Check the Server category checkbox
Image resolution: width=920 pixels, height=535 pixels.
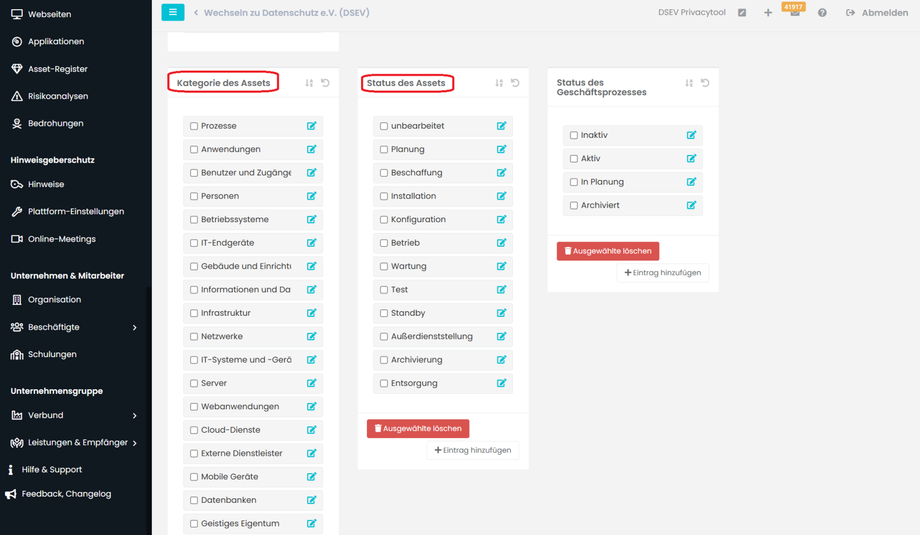pyautogui.click(x=194, y=383)
